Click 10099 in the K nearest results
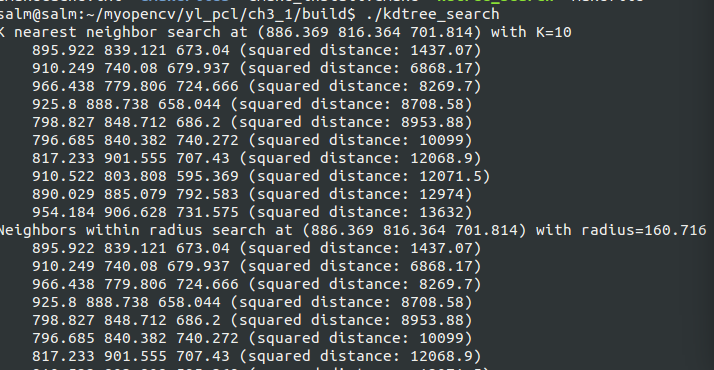This screenshot has width=714, height=370. click(x=441, y=140)
